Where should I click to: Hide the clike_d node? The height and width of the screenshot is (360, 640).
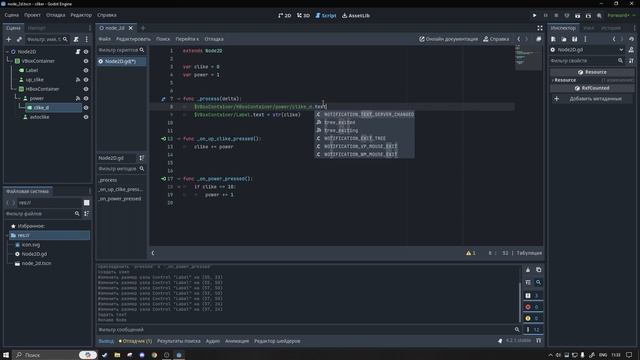coord(86,108)
